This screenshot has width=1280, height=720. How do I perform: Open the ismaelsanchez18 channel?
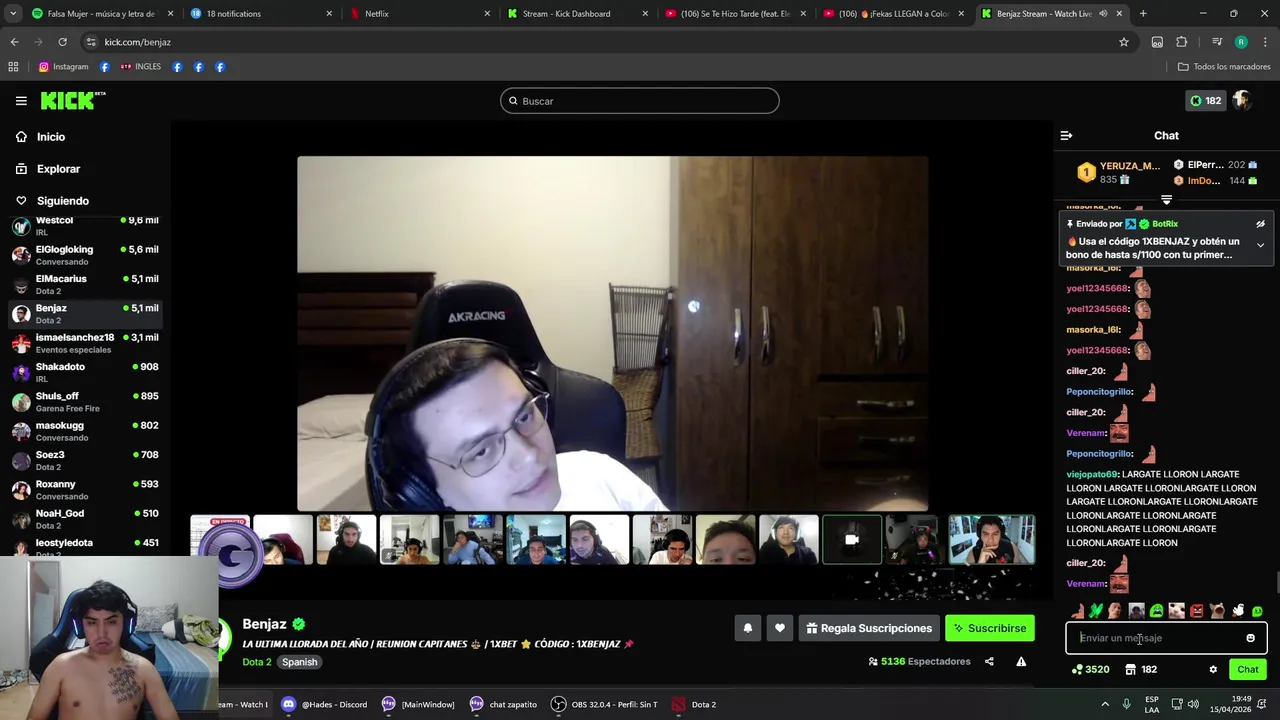pyautogui.click(x=85, y=343)
